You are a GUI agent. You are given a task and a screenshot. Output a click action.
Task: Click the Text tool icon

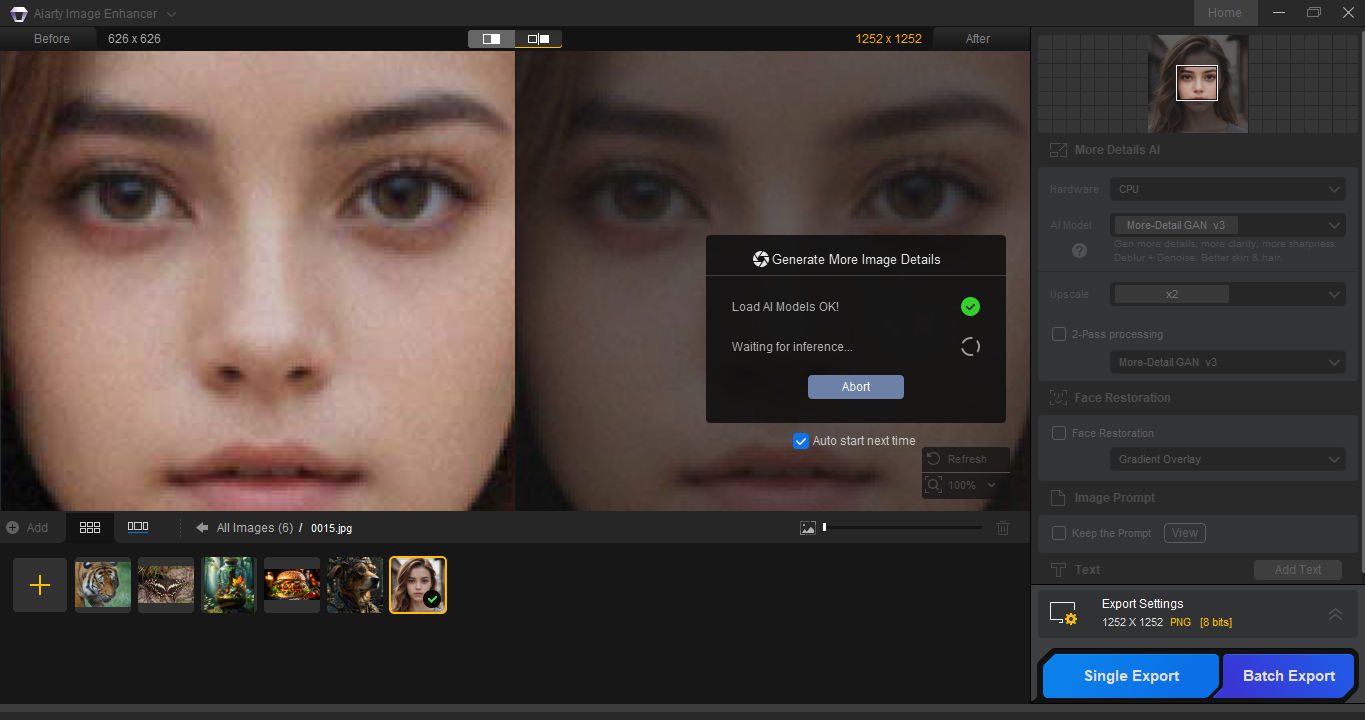[1059, 569]
